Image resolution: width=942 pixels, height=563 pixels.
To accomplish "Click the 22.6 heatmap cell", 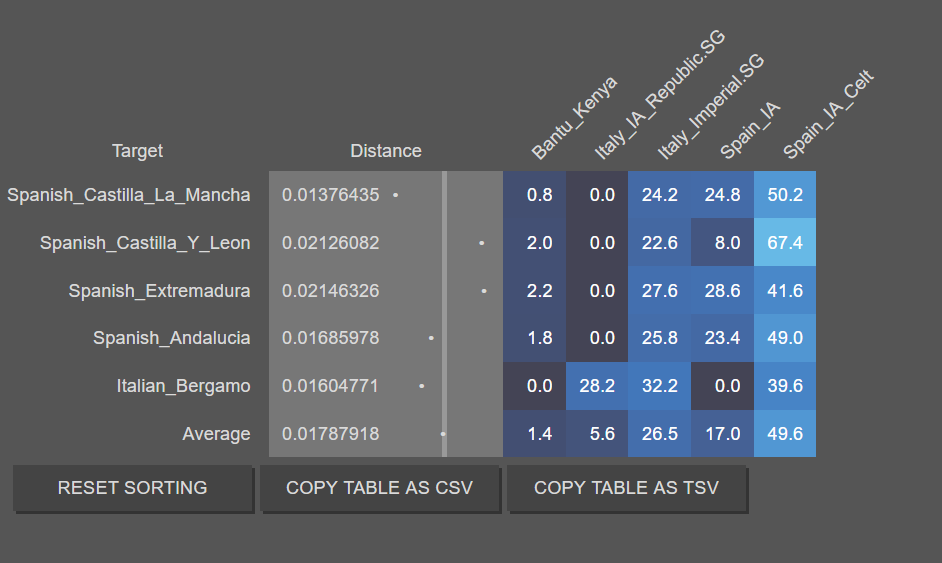I will [x=660, y=243].
